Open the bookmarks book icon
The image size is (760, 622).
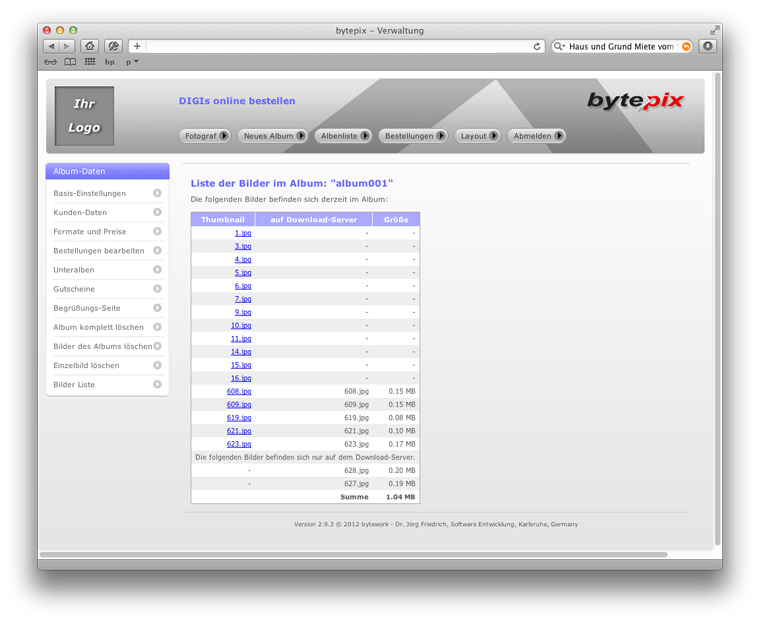coord(70,62)
